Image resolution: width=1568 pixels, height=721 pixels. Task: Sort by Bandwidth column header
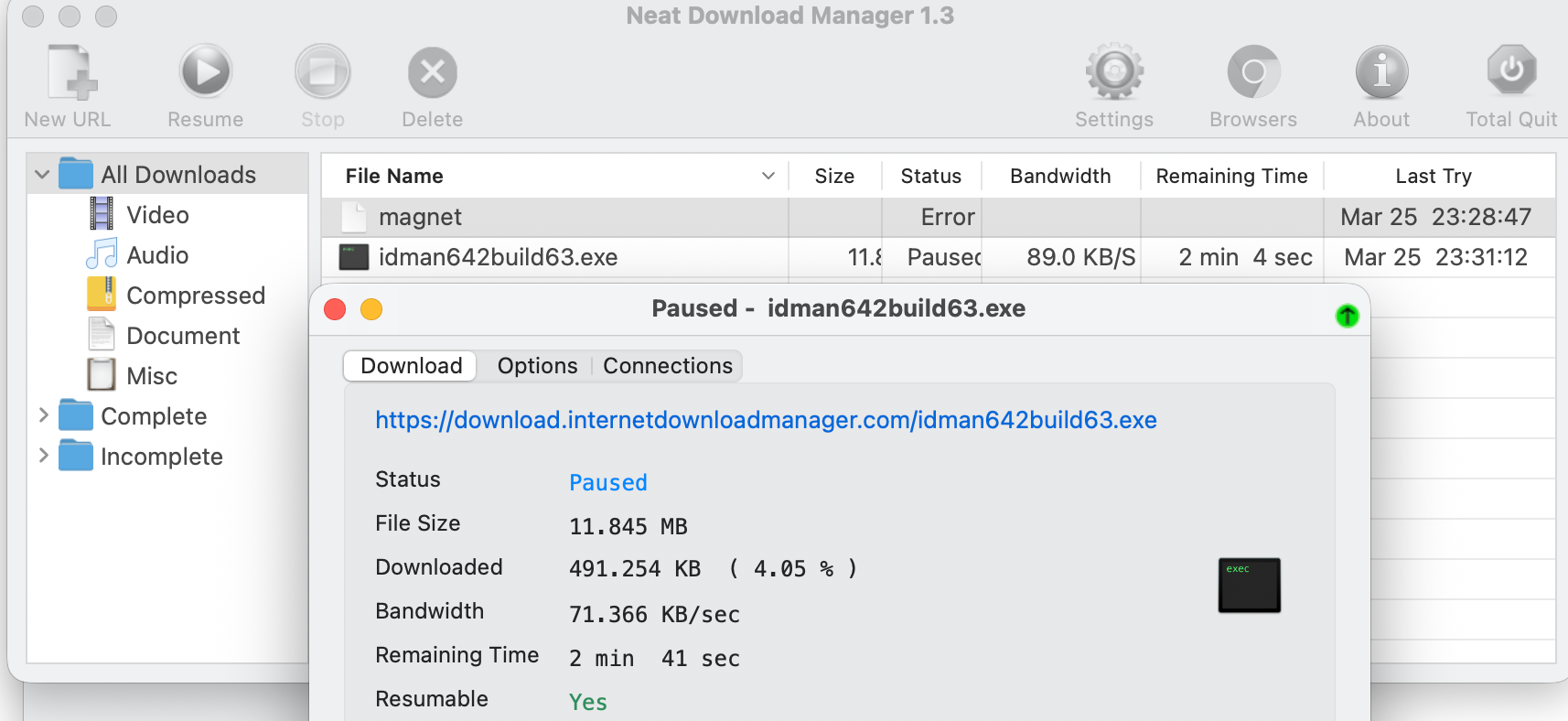(x=1060, y=176)
